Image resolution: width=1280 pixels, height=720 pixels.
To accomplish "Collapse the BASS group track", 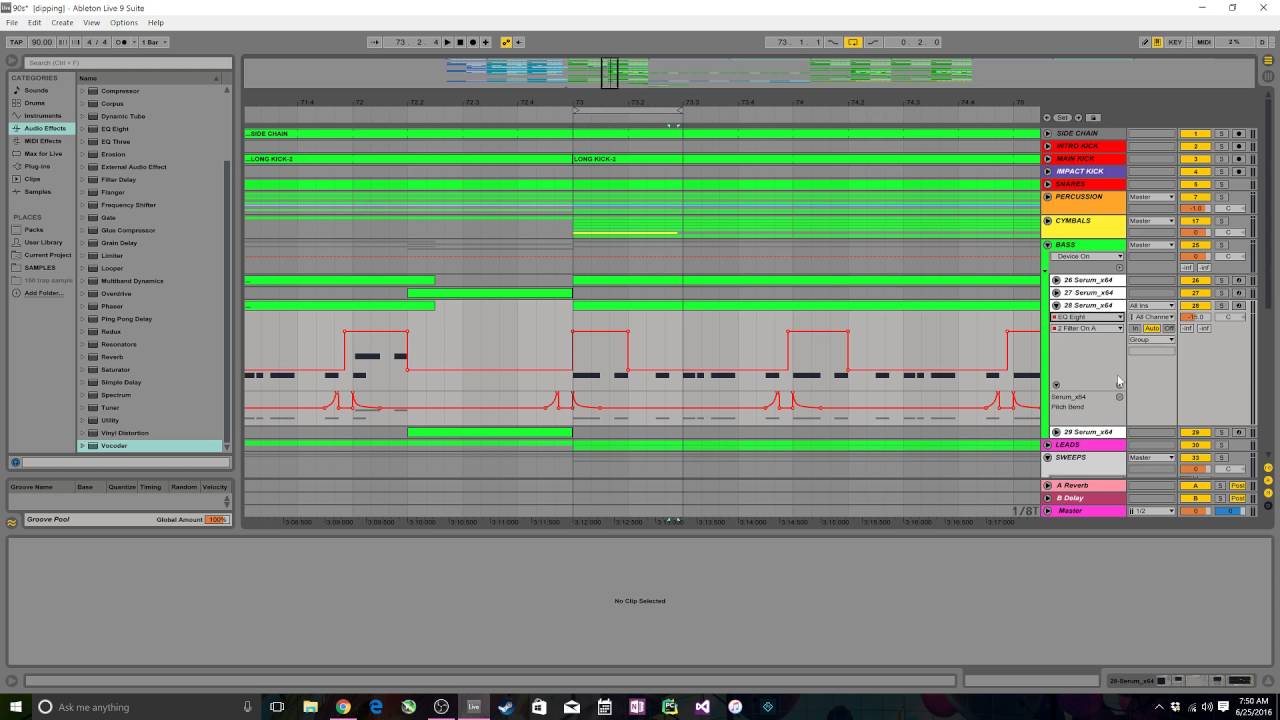I will (x=1048, y=245).
